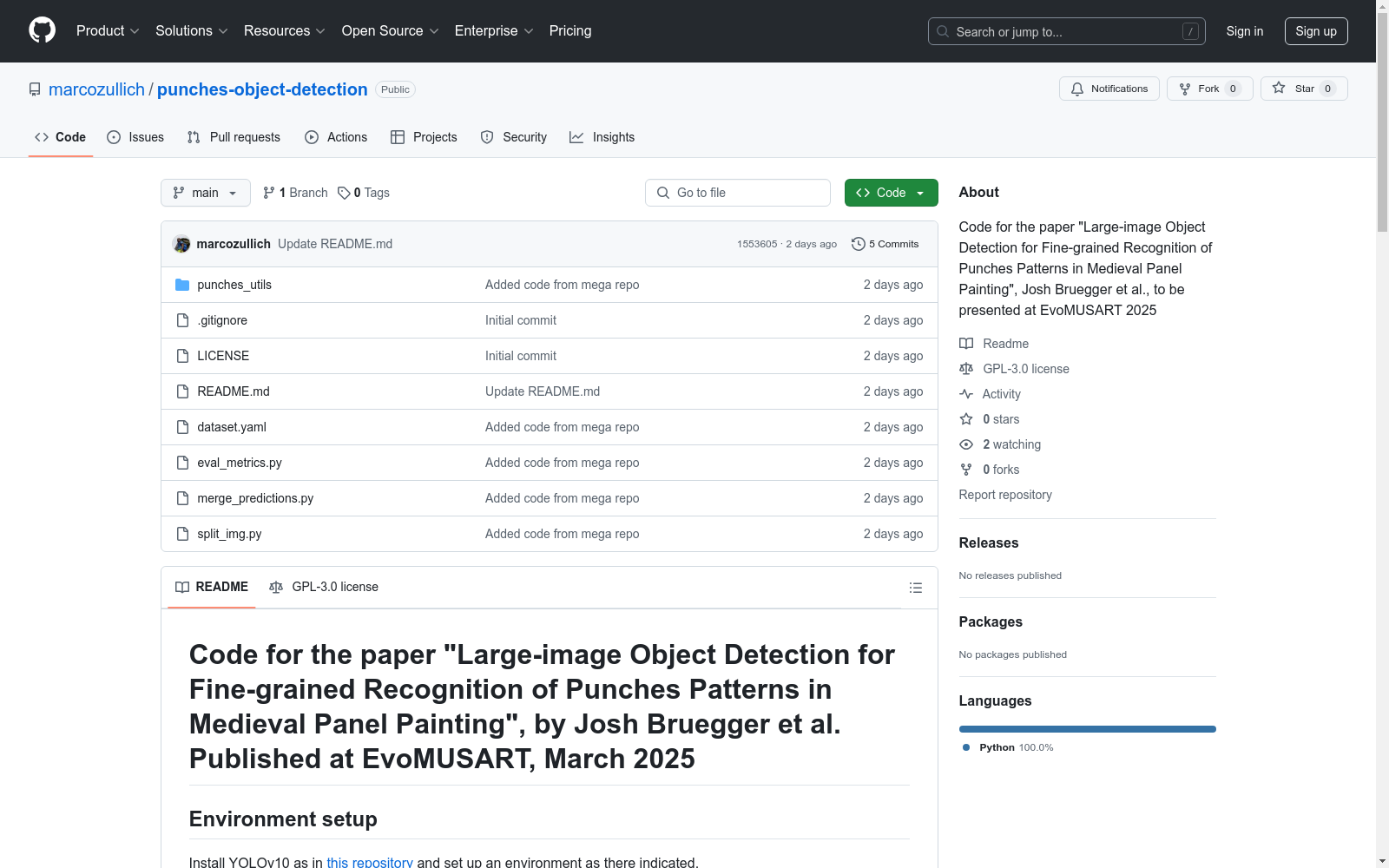Select the Code repository tab
The image size is (1389, 868).
61,137
